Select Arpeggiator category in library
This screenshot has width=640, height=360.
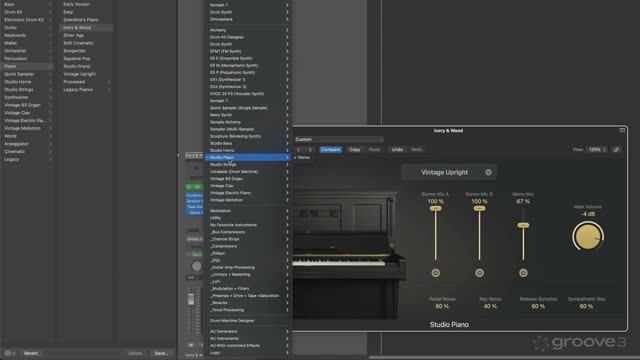tap(27, 144)
